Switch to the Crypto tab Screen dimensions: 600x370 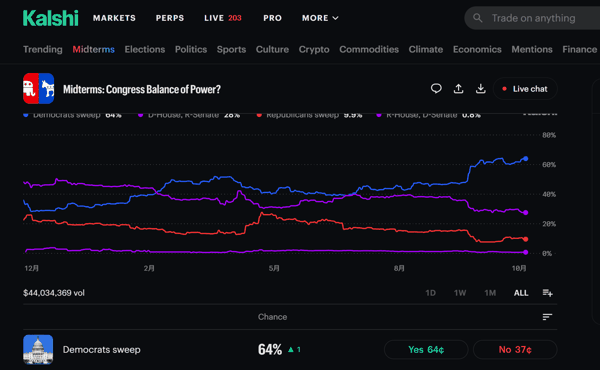314,49
